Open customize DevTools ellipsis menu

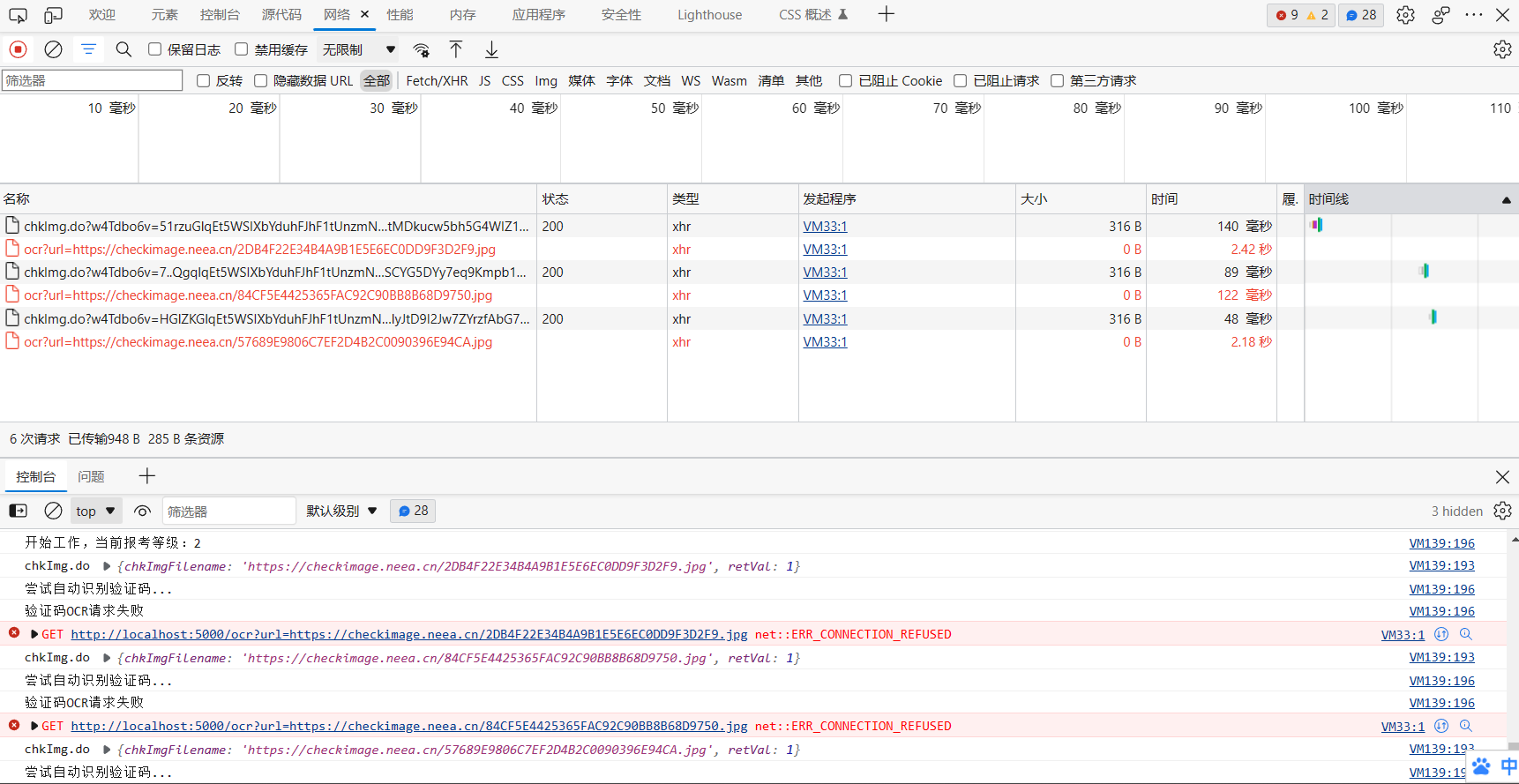click(x=1473, y=15)
